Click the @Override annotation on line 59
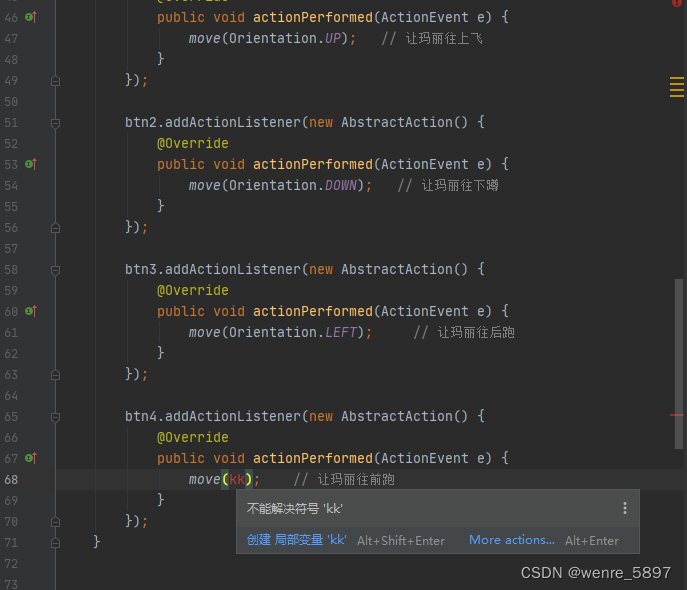 click(x=193, y=290)
